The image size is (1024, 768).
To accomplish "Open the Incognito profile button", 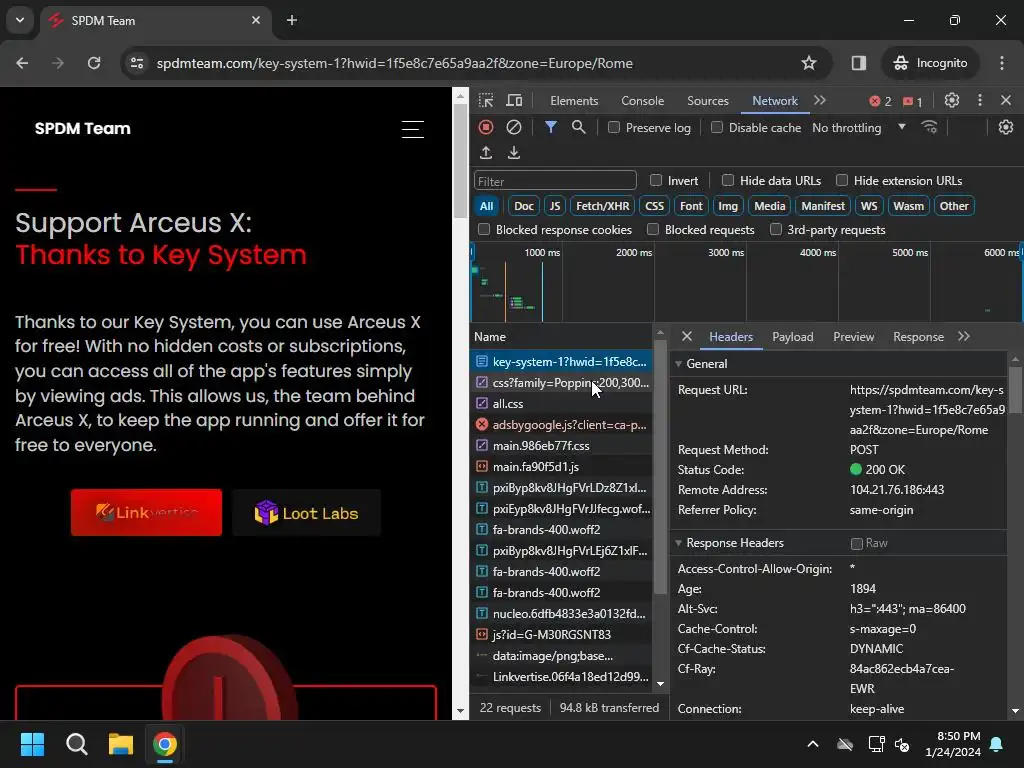I will tap(931, 63).
